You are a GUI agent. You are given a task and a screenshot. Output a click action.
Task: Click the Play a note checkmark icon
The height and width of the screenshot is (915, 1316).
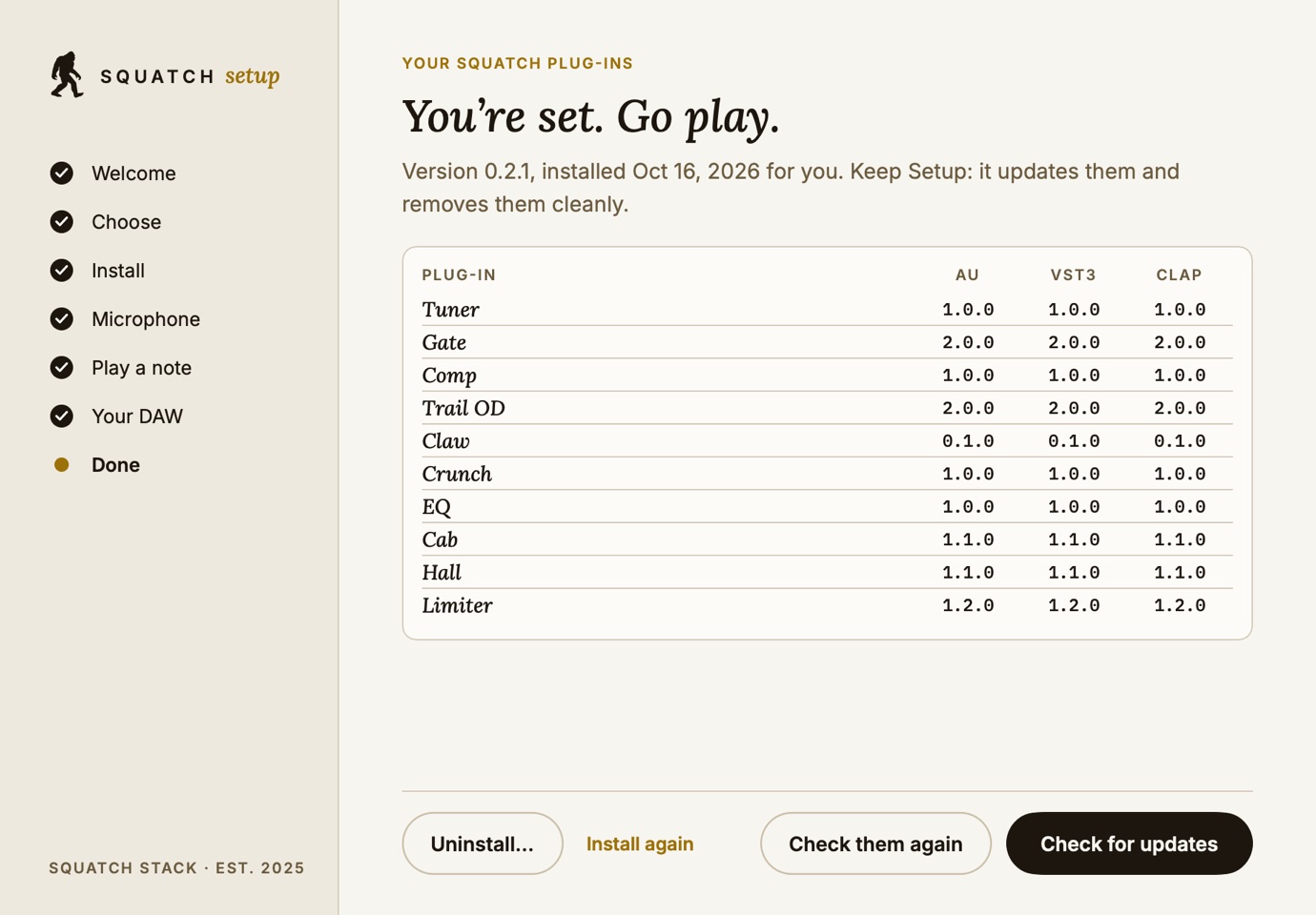[x=62, y=368]
